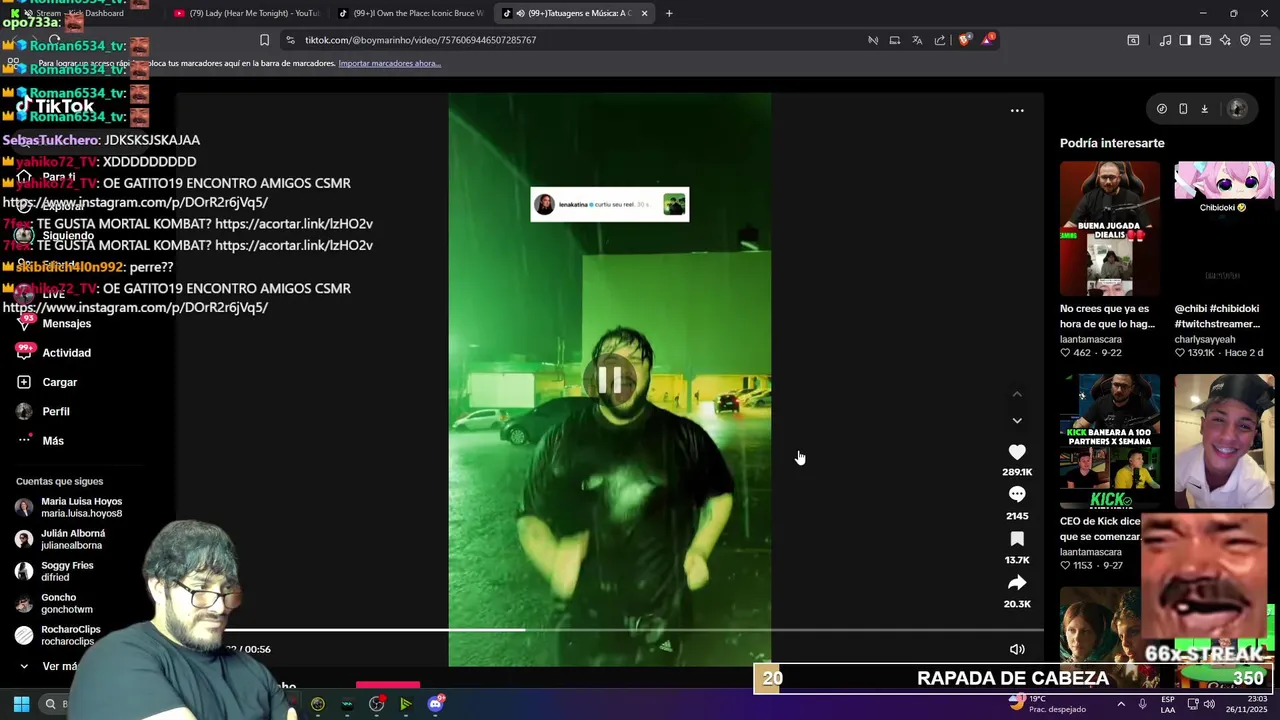
Task: Open Más in the sidebar
Action: pyautogui.click(x=53, y=441)
